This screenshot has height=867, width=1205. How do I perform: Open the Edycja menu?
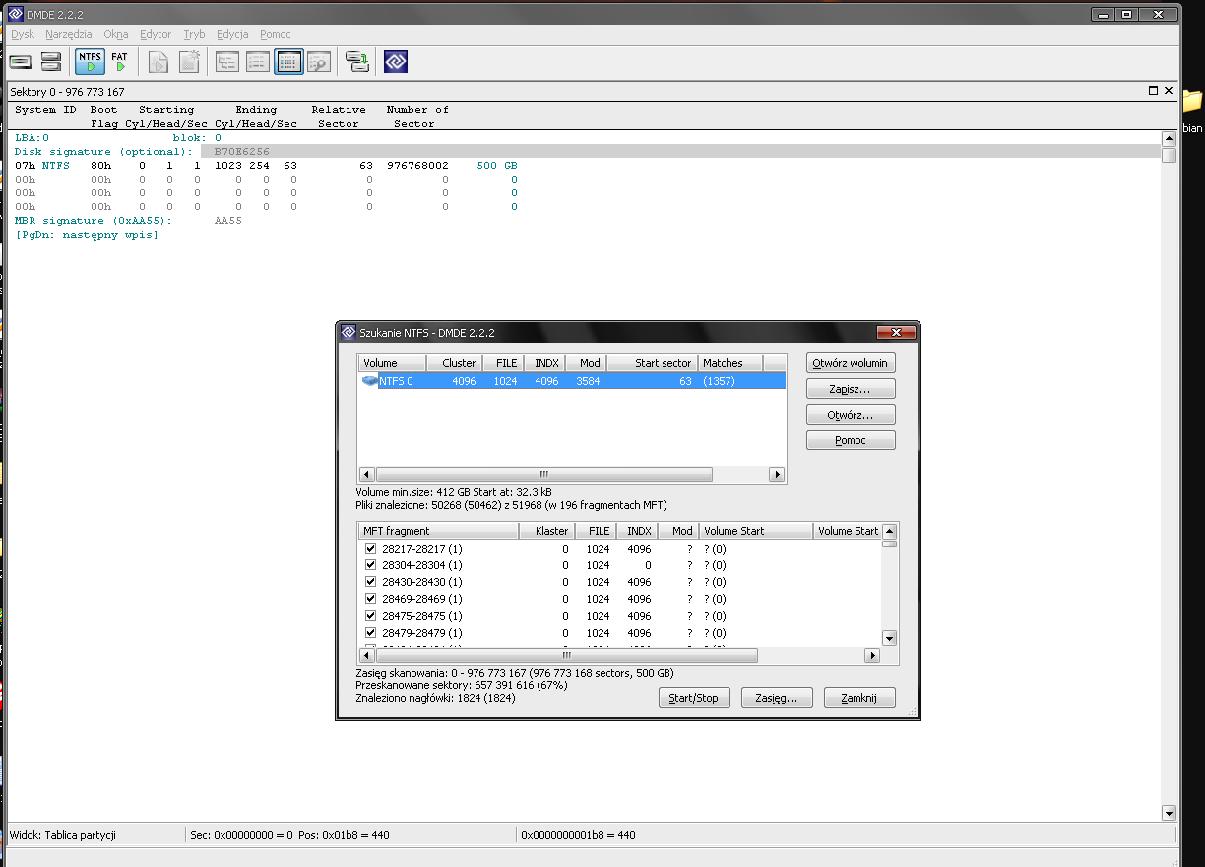(233, 34)
